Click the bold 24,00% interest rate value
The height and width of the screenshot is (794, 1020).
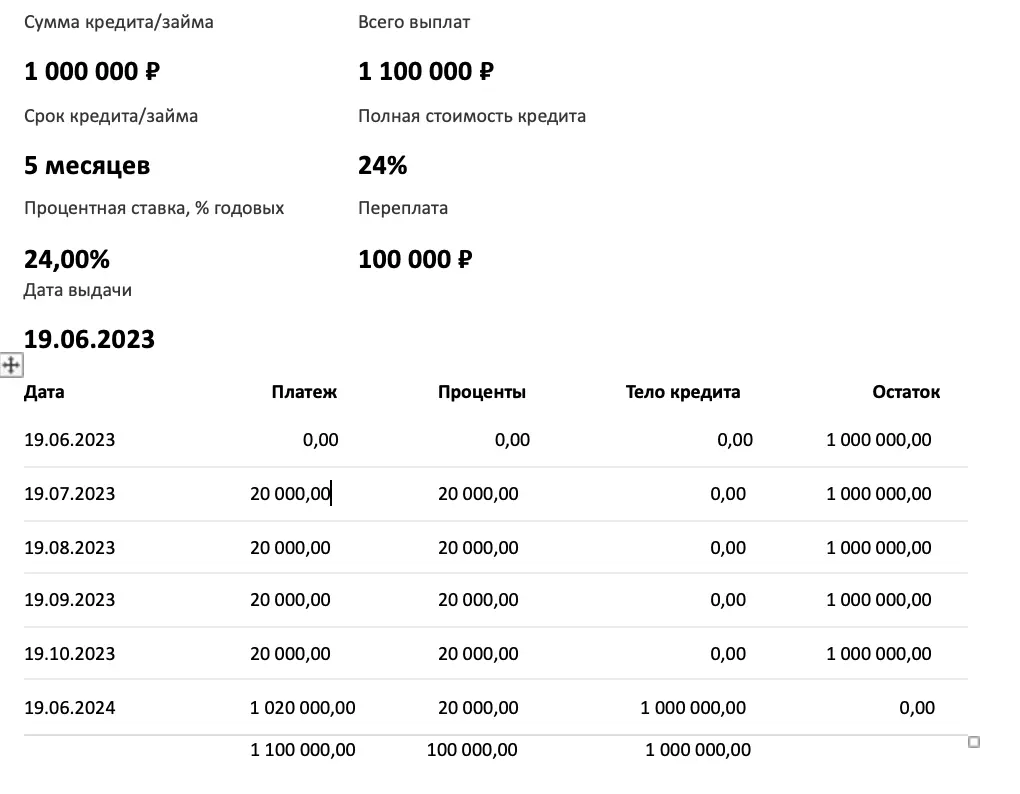tap(67, 260)
